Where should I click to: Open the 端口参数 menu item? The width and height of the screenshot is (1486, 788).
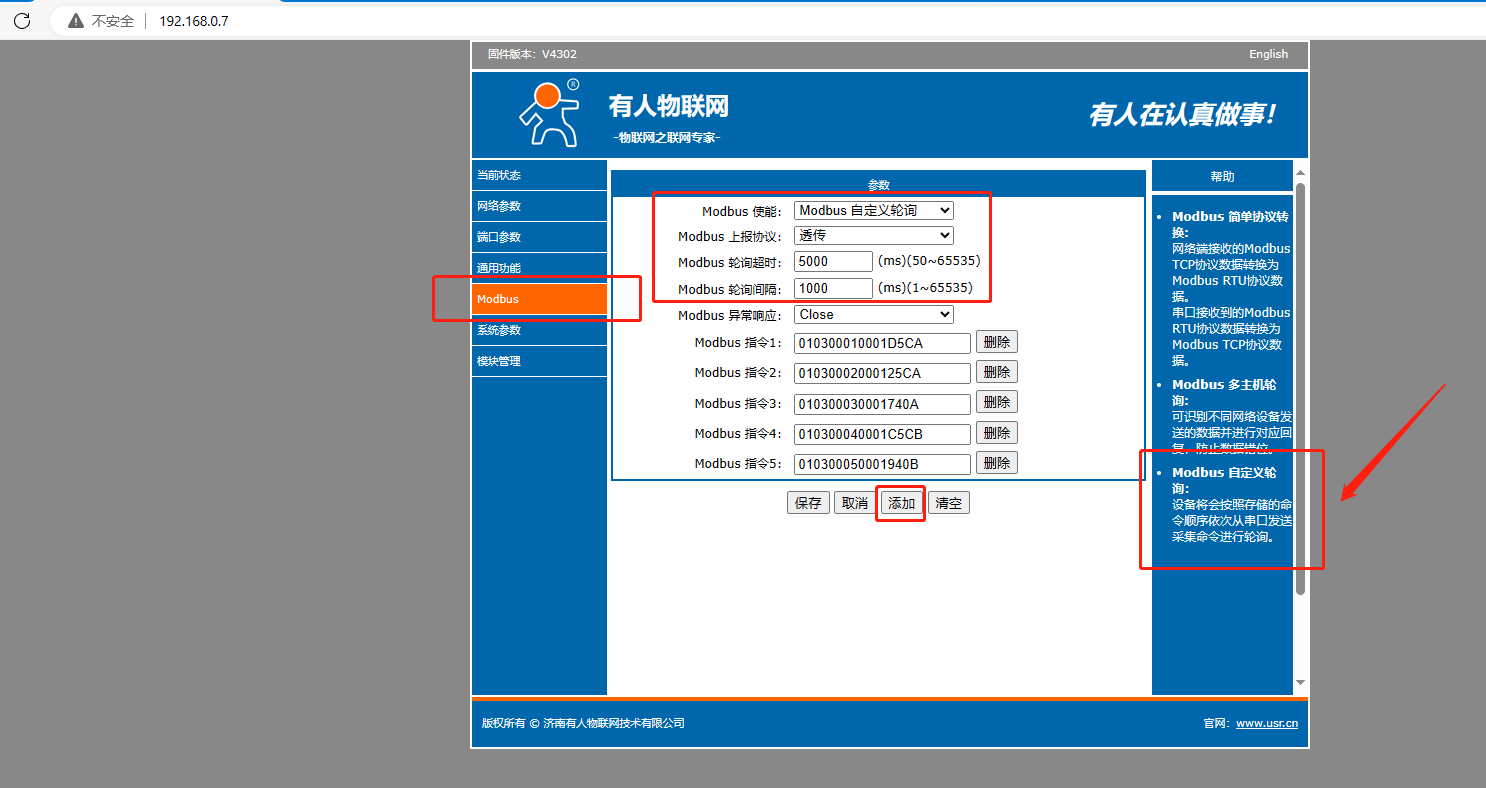[539, 237]
